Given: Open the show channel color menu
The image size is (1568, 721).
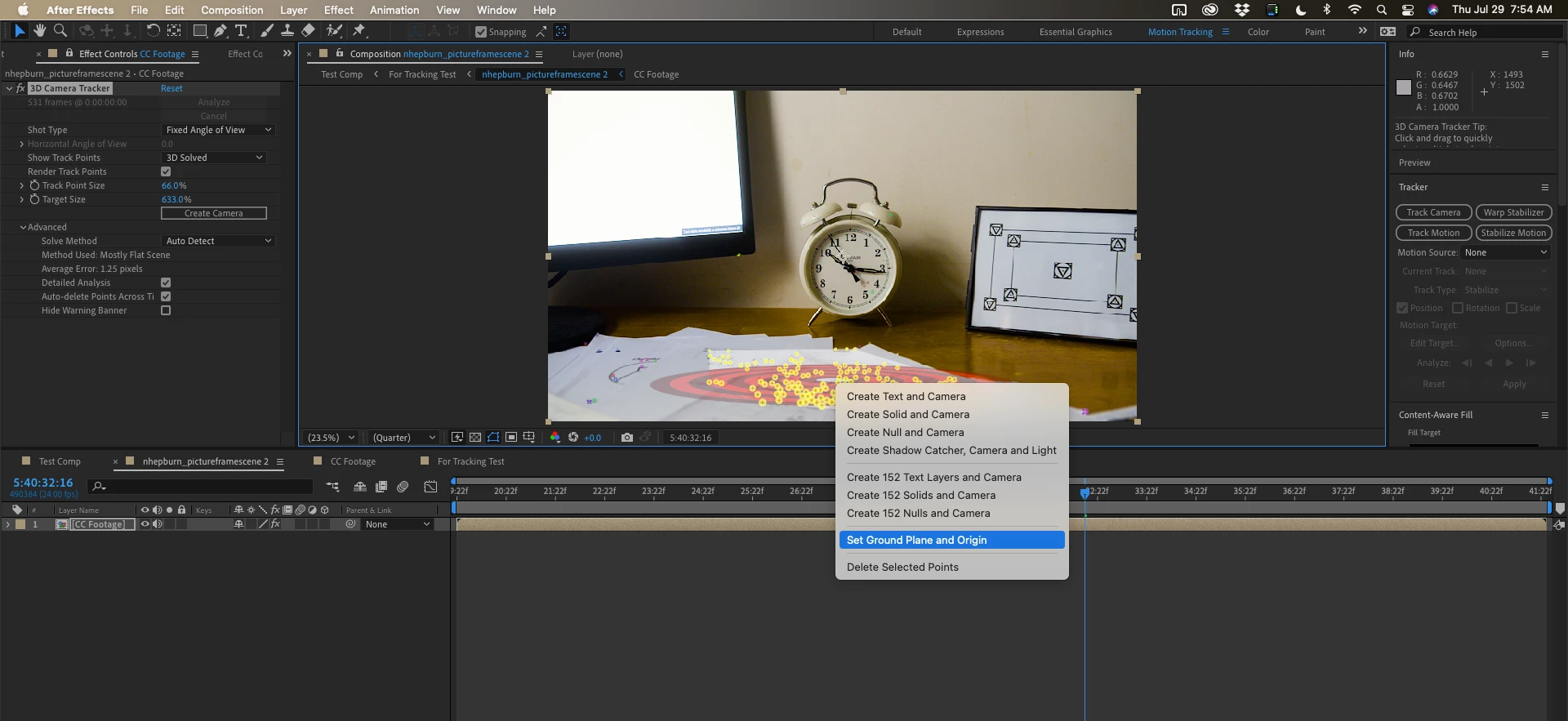Looking at the screenshot, I should (555, 438).
